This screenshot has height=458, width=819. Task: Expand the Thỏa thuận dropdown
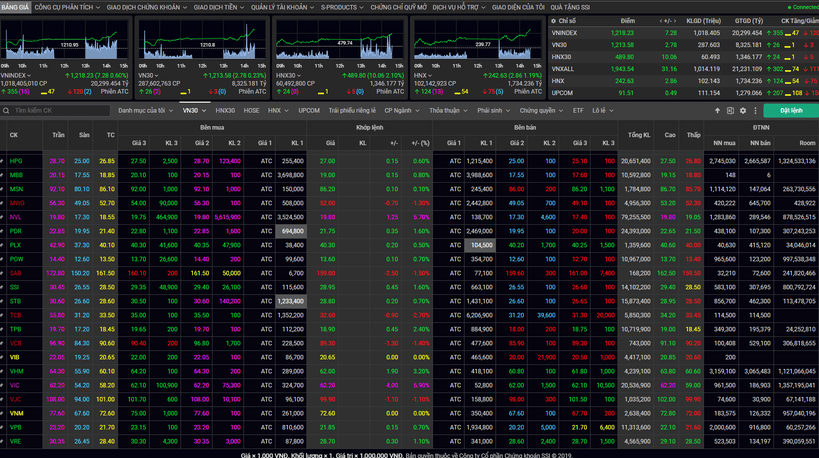[x=448, y=111]
